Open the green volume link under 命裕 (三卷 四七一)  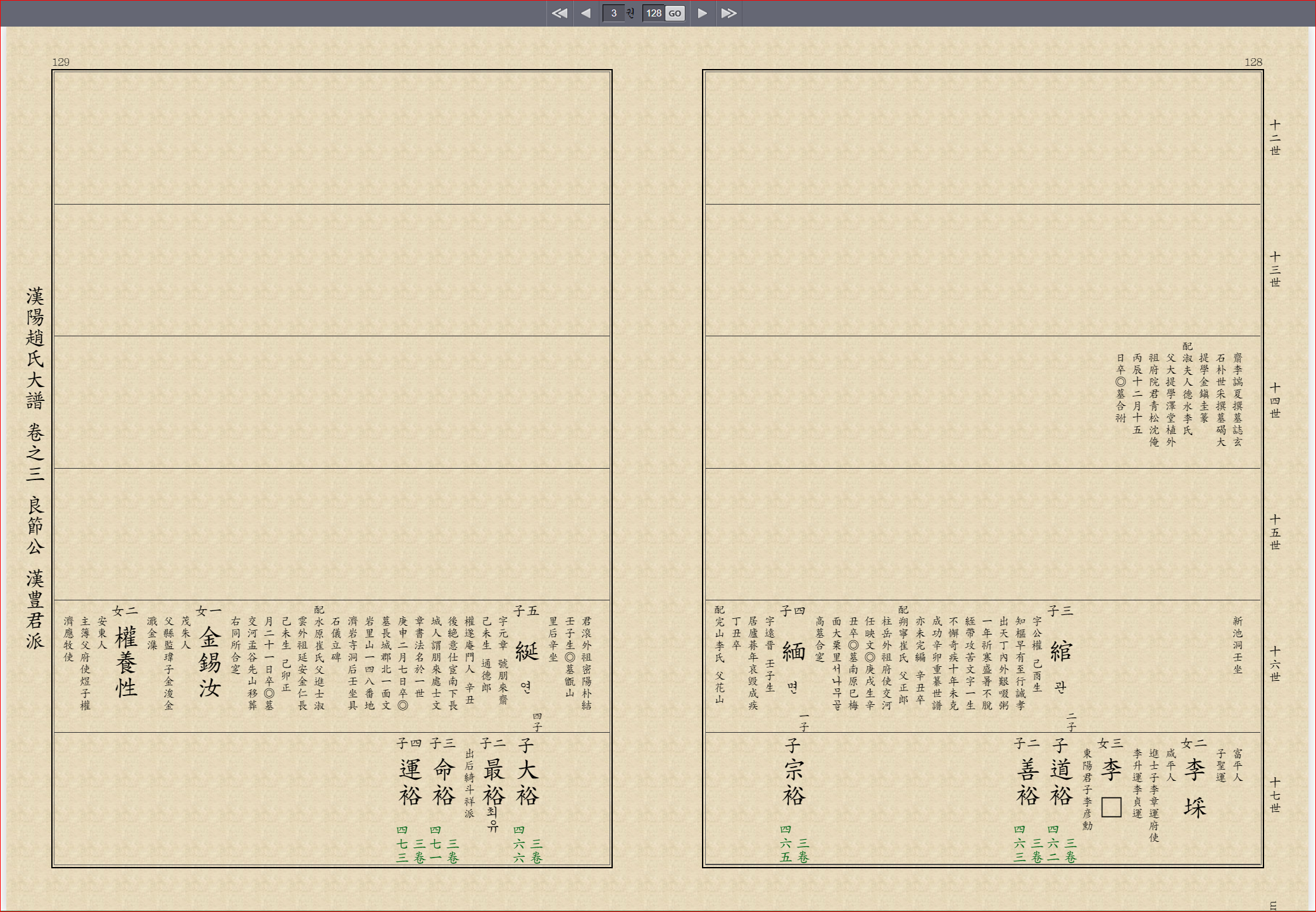444,844
